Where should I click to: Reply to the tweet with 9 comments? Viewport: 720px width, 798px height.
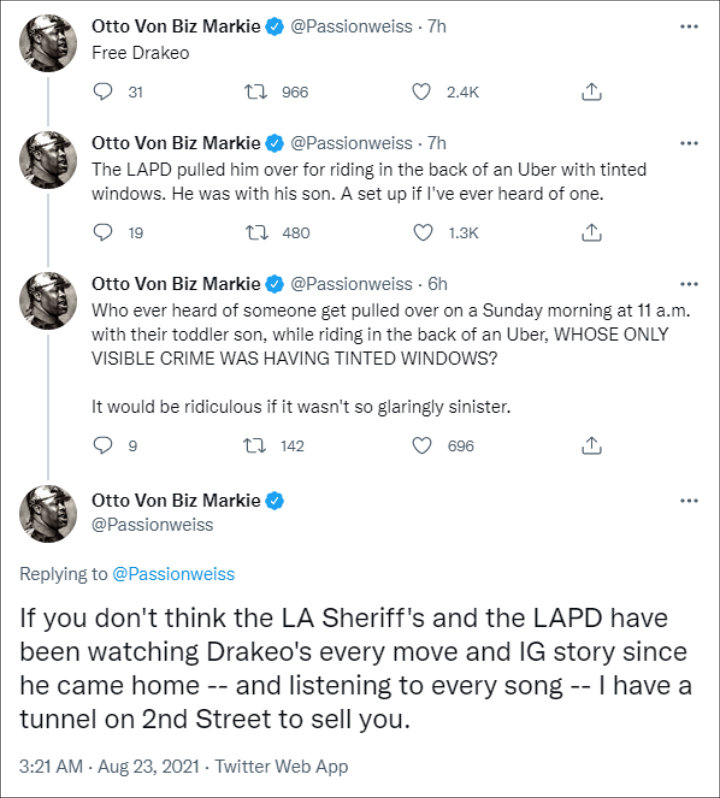point(103,446)
